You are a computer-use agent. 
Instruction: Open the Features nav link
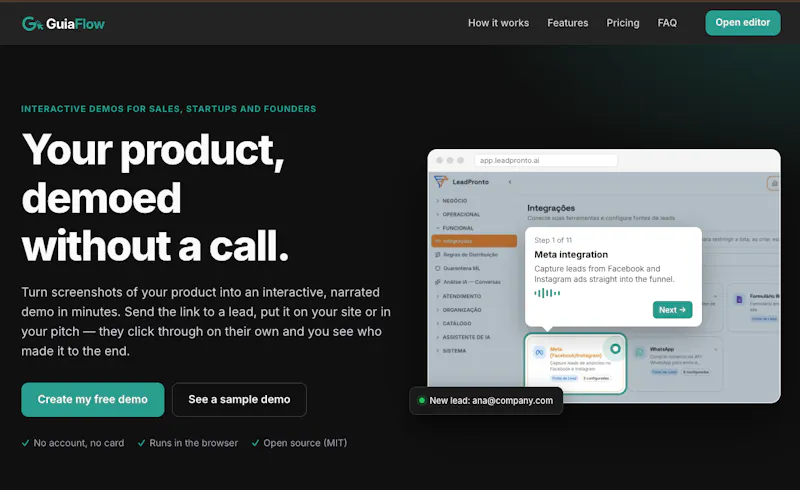[567, 23]
